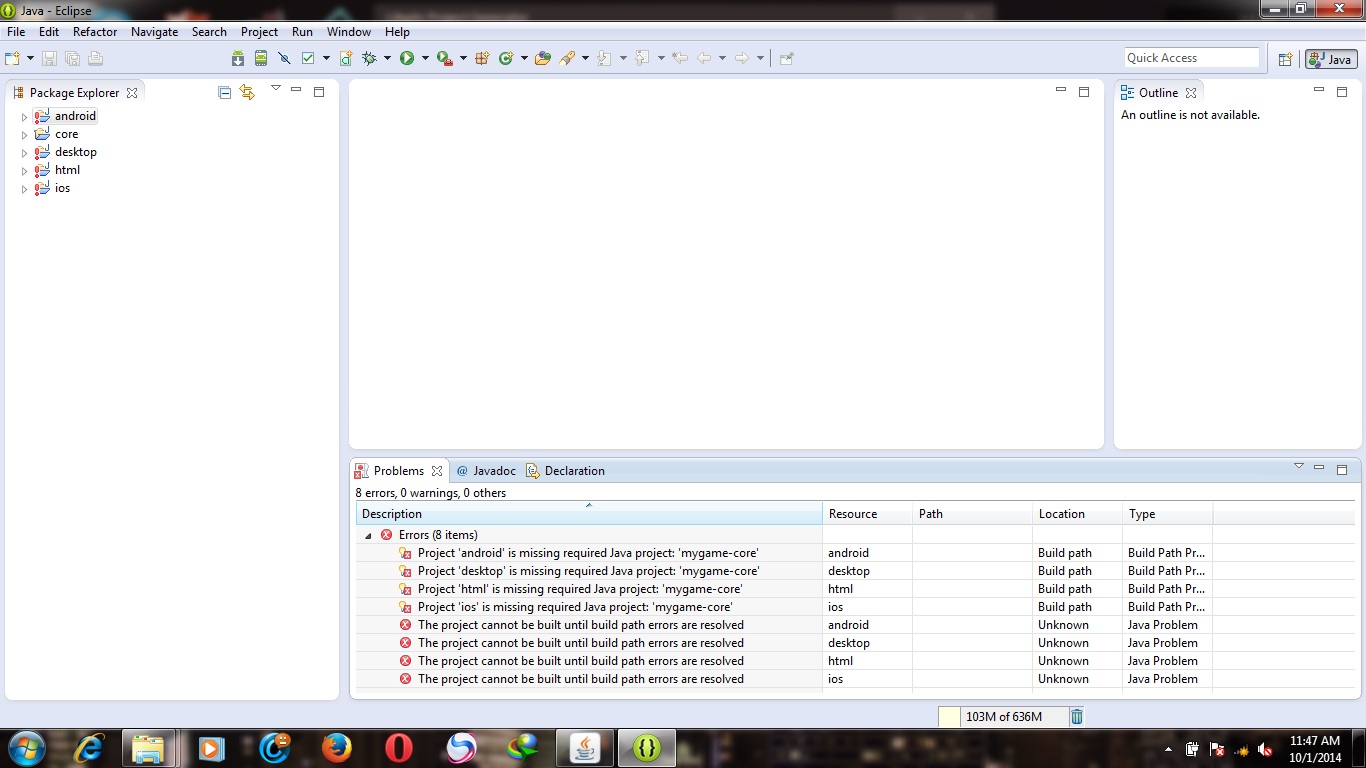The width and height of the screenshot is (1366, 768).
Task: Open Opera browser from taskbar
Action: [x=399, y=747]
